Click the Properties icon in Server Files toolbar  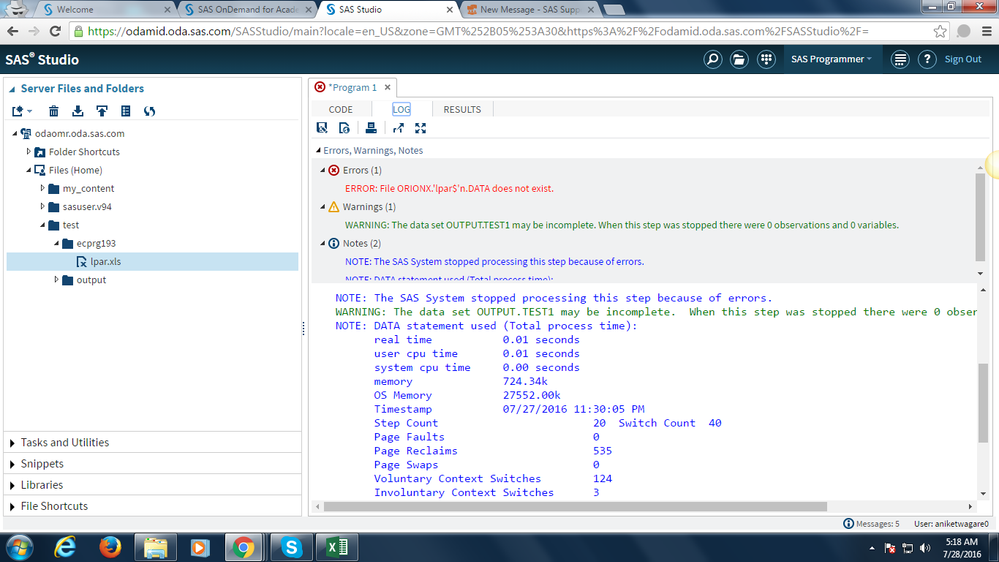[x=126, y=111]
